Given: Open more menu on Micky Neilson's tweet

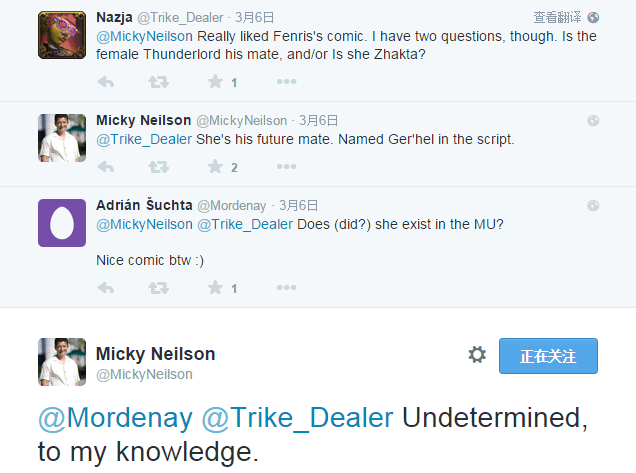Looking at the screenshot, I should [x=286, y=167].
